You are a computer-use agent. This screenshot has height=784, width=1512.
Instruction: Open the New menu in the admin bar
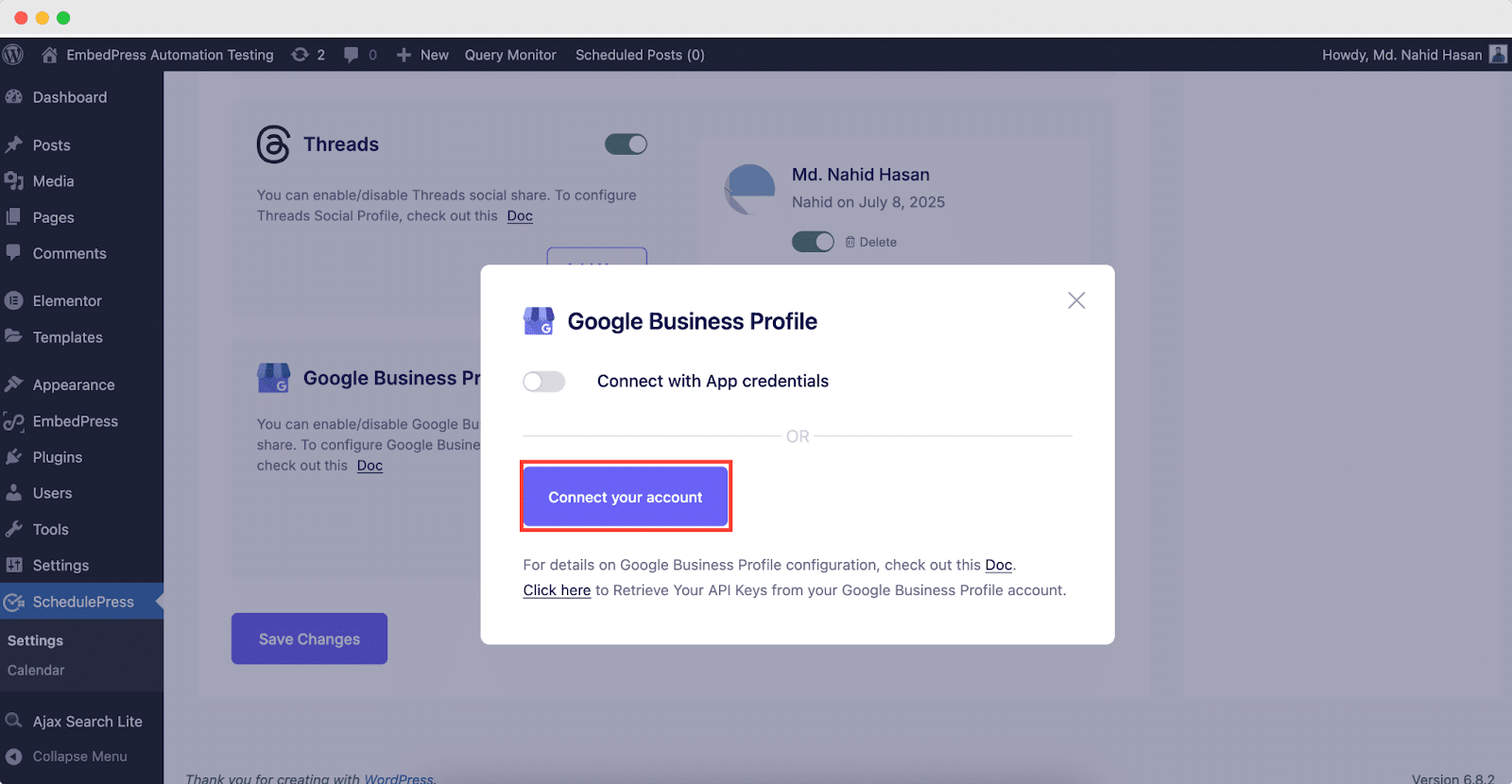pos(422,55)
